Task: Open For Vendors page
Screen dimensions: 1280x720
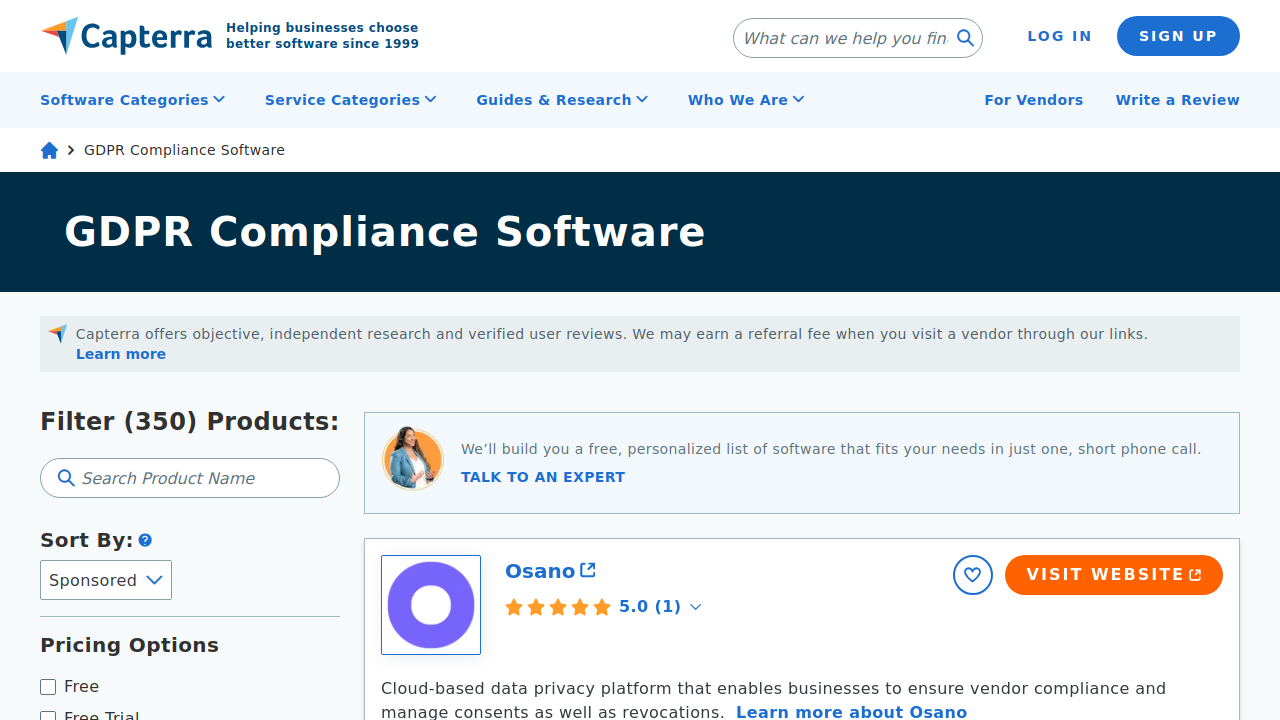Action: coord(1034,100)
